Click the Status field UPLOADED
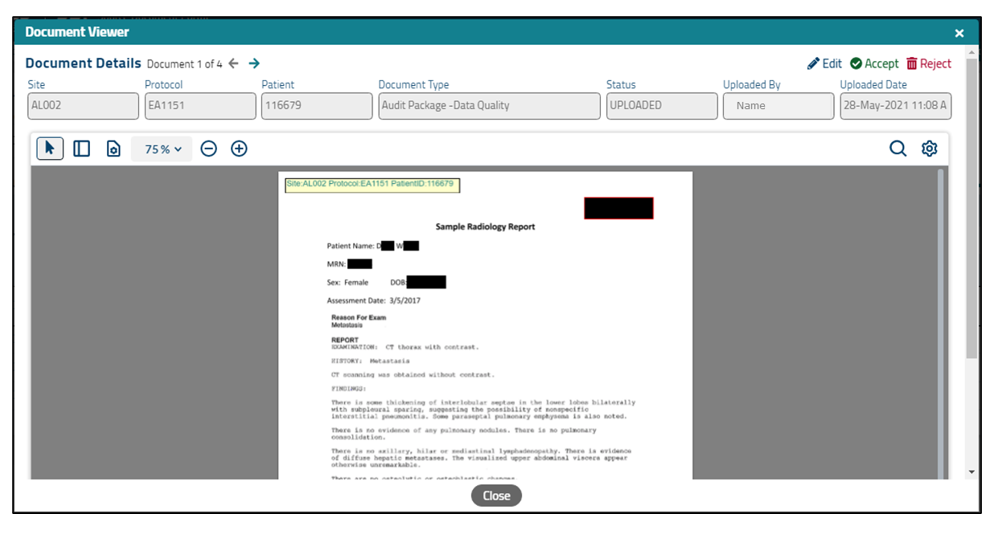This screenshot has width=1005, height=537. coord(662,106)
